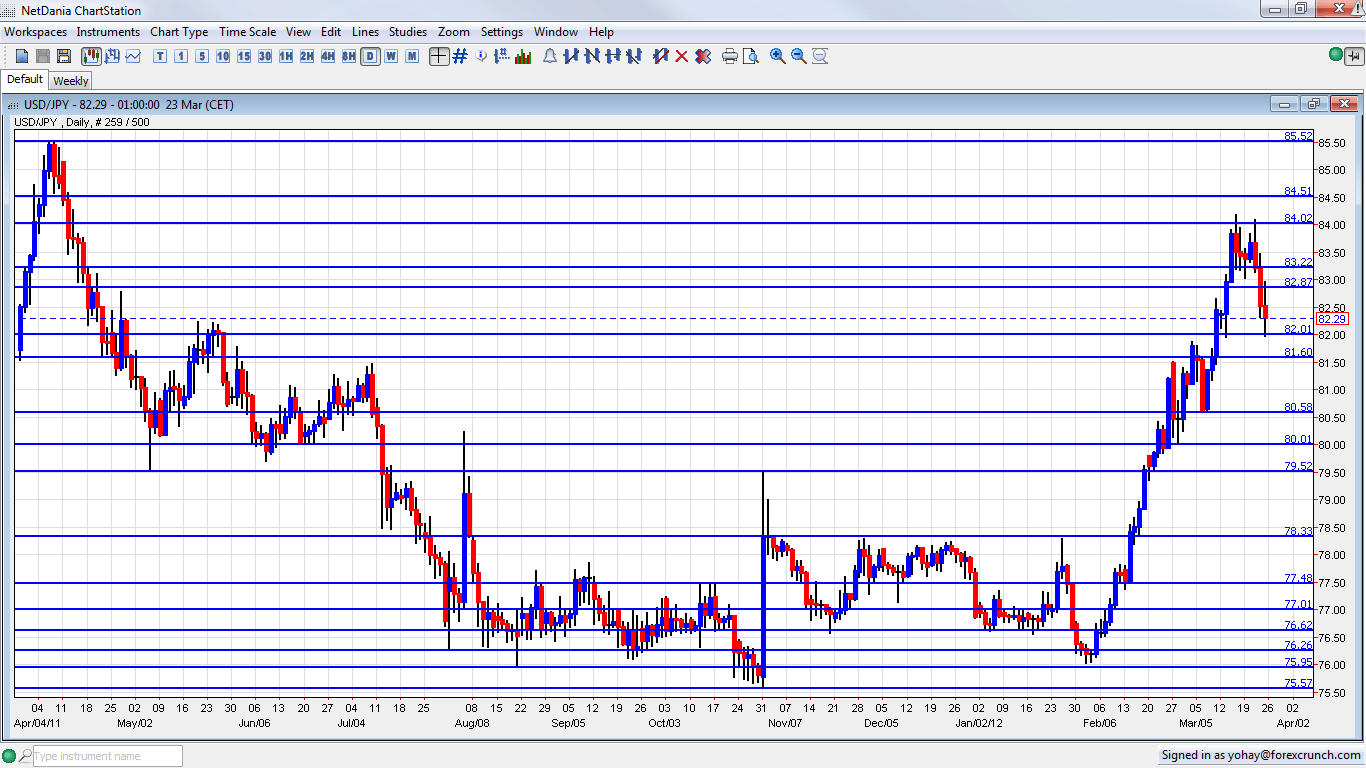This screenshot has width=1366, height=768.
Task: Select the candlestick chart type icon
Action: pyautogui.click(x=92, y=57)
